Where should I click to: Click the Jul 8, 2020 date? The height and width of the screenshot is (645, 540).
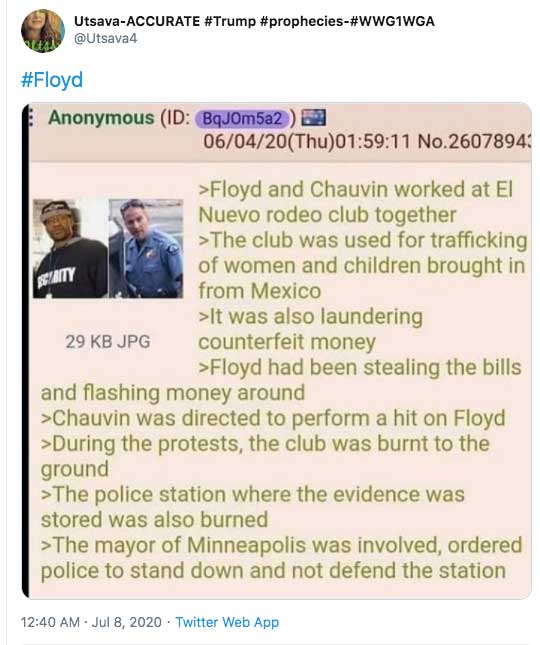pos(127,622)
